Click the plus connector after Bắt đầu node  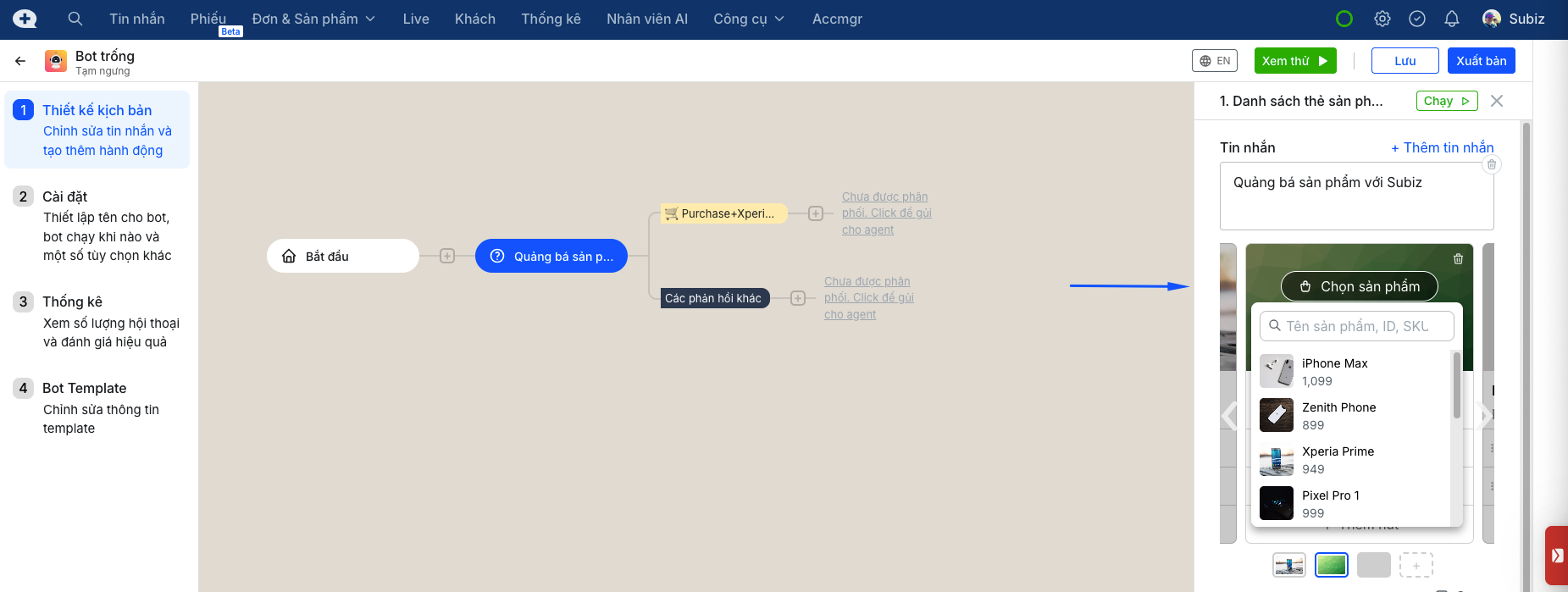447,256
